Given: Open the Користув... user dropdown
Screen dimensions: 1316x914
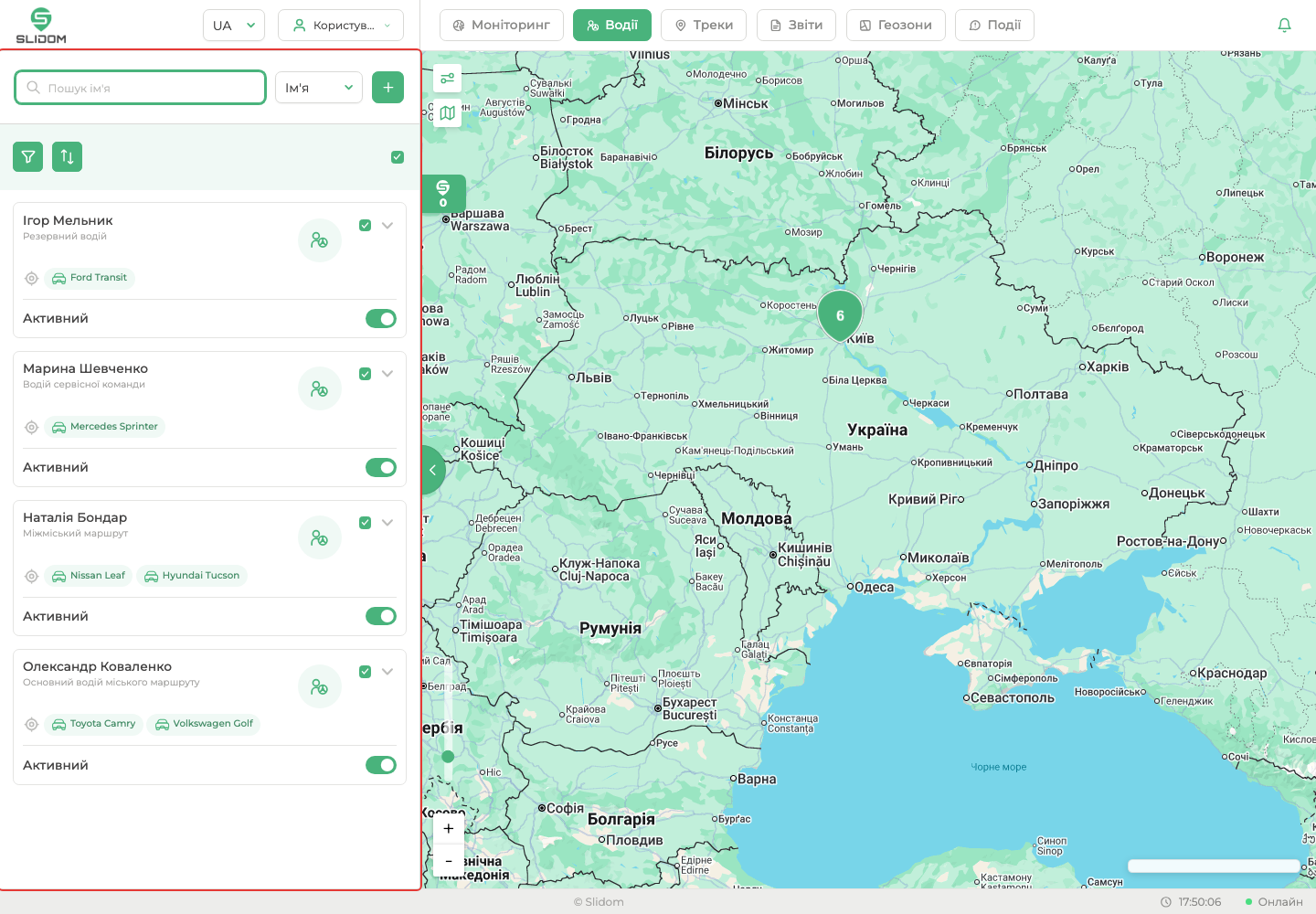Looking at the screenshot, I should pos(341,26).
